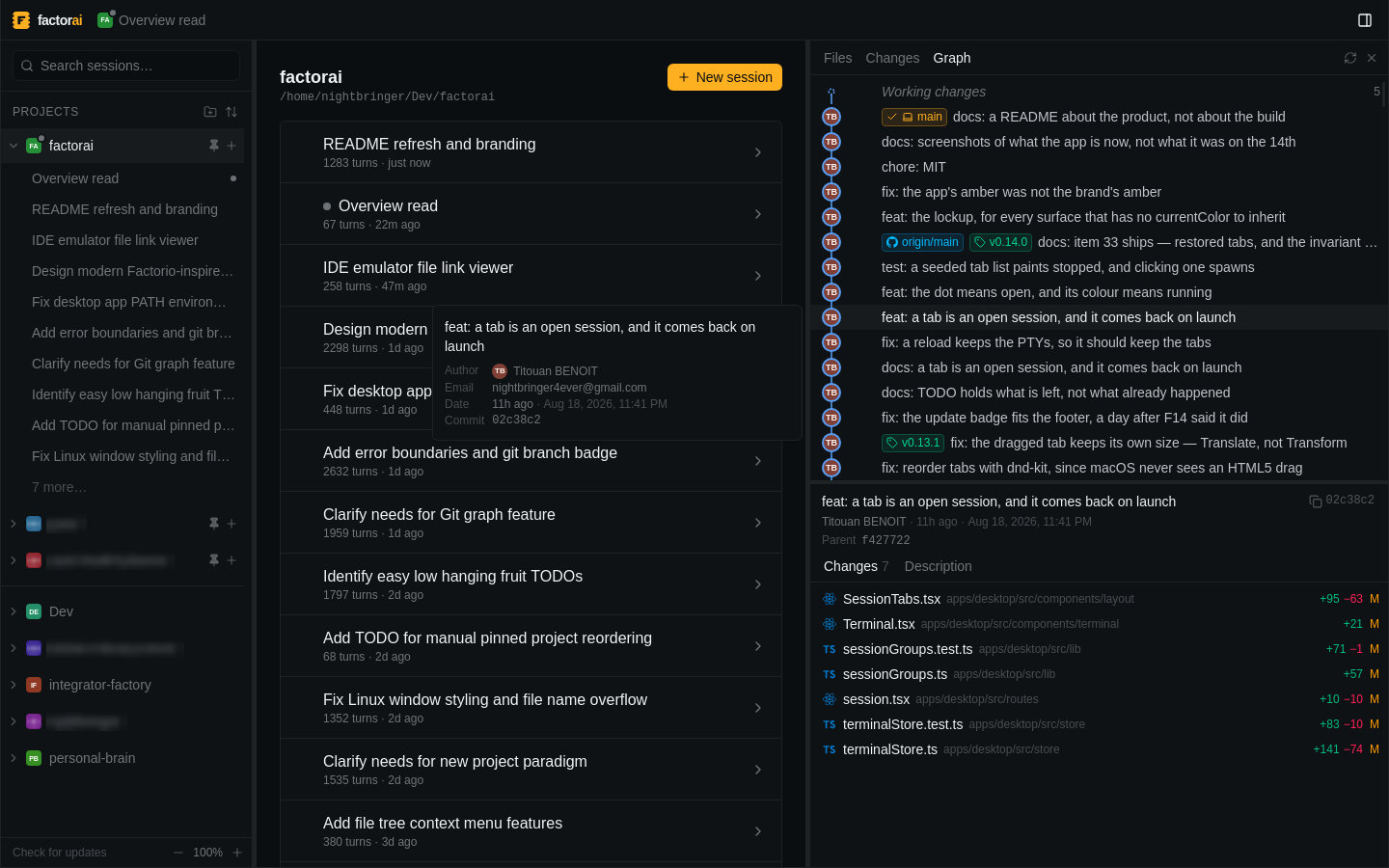The image size is (1389, 868).
Task: Click the sort projects icon
Action: (231, 112)
